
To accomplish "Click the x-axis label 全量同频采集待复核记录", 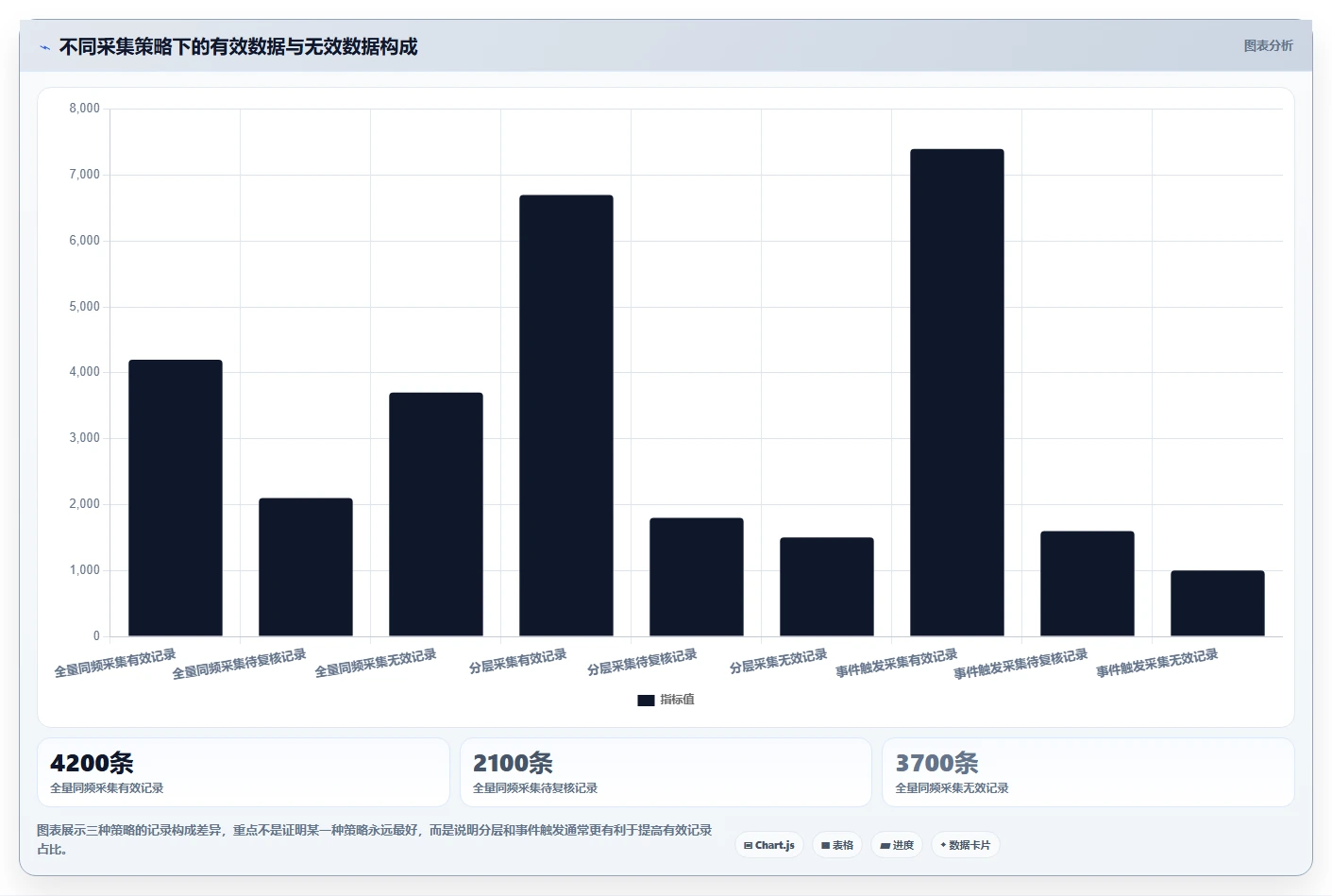I will pos(240,664).
